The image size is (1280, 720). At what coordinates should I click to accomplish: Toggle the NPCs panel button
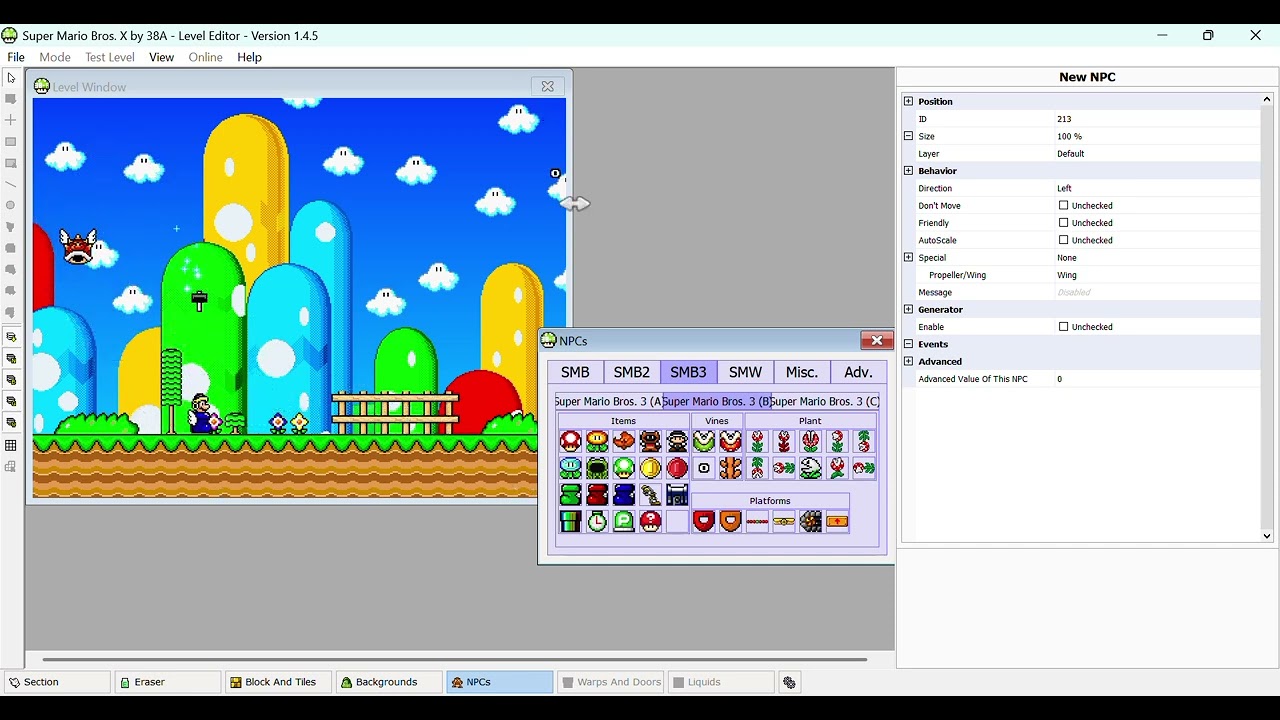pos(500,682)
